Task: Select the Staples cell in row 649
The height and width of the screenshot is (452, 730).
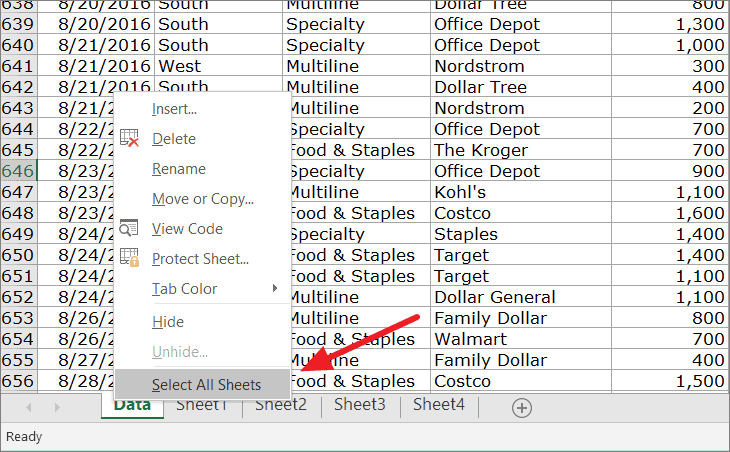Action: tap(521, 234)
